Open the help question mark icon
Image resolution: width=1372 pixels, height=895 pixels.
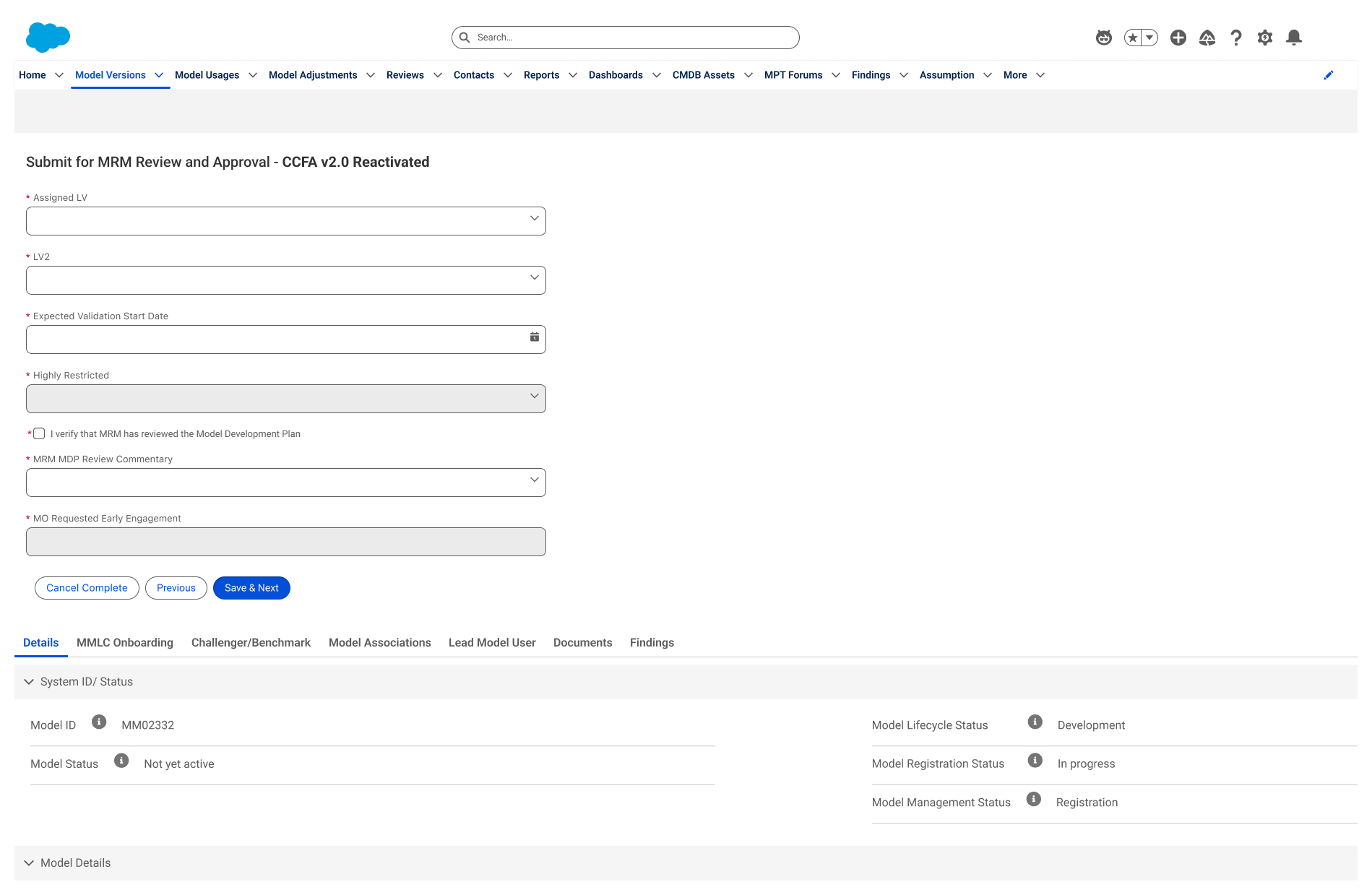pos(1236,38)
